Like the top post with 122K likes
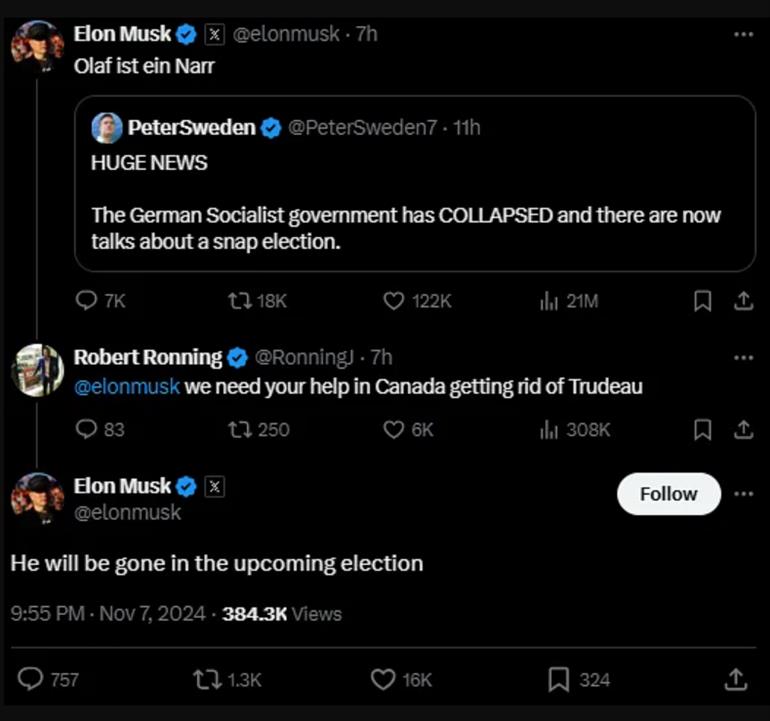This screenshot has height=721, width=770. pyautogui.click(x=394, y=301)
